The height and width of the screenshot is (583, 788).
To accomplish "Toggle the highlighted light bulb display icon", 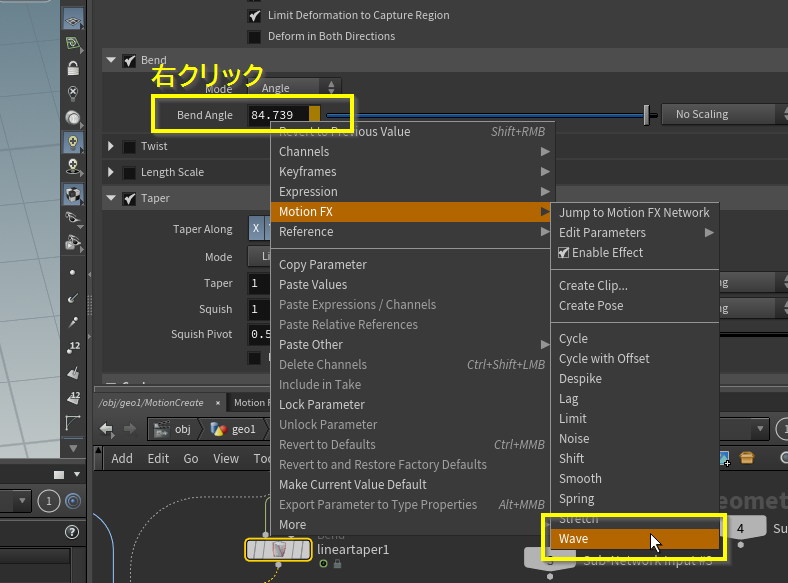I will click(73, 142).
